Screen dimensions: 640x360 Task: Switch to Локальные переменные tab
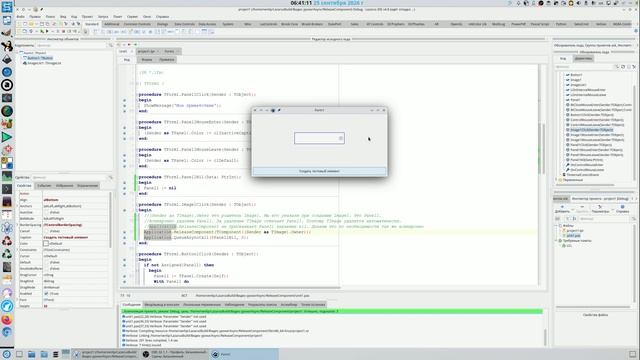(x=202, y=304)
